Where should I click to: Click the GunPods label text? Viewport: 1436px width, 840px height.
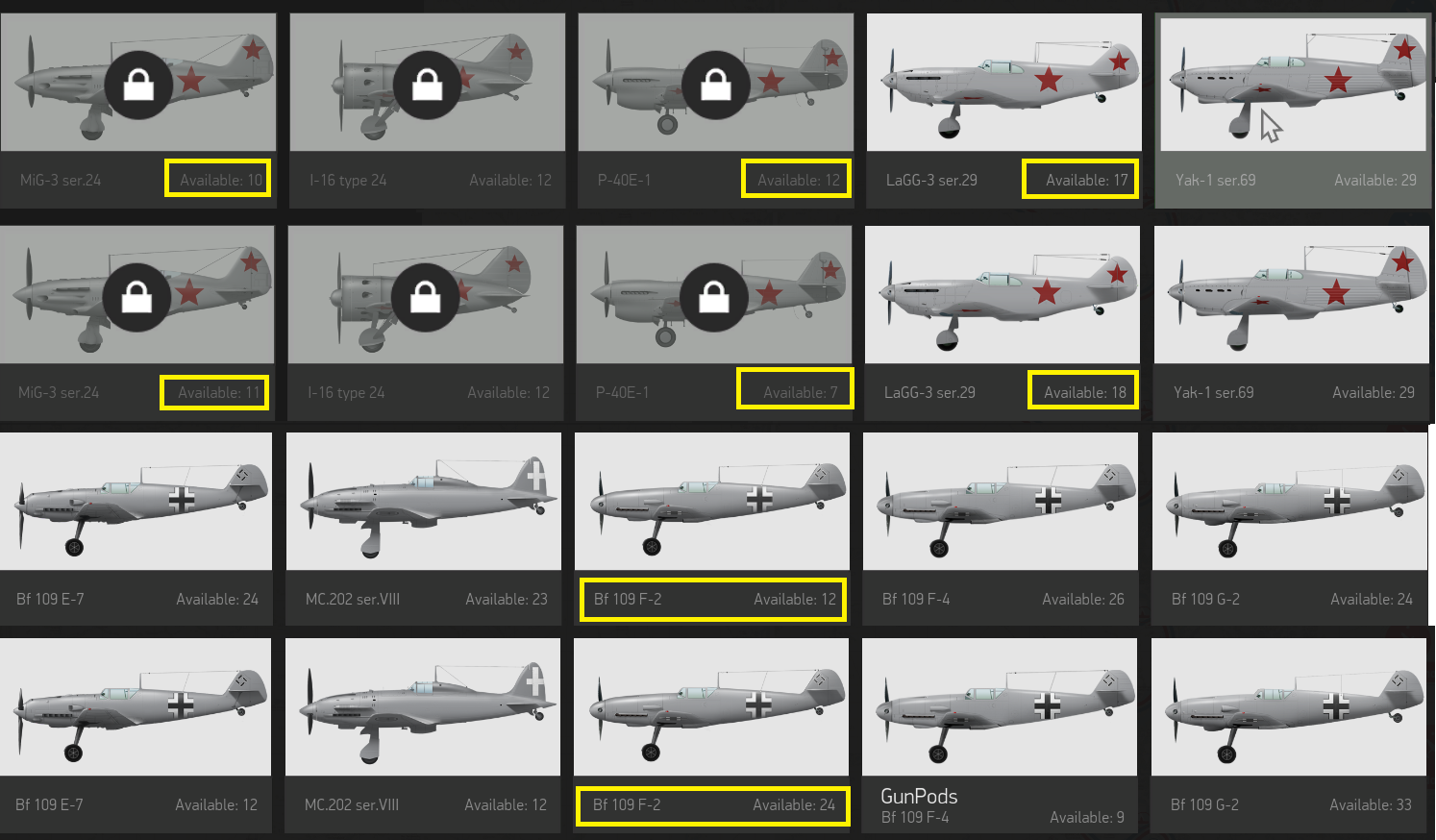click(919, 797)
